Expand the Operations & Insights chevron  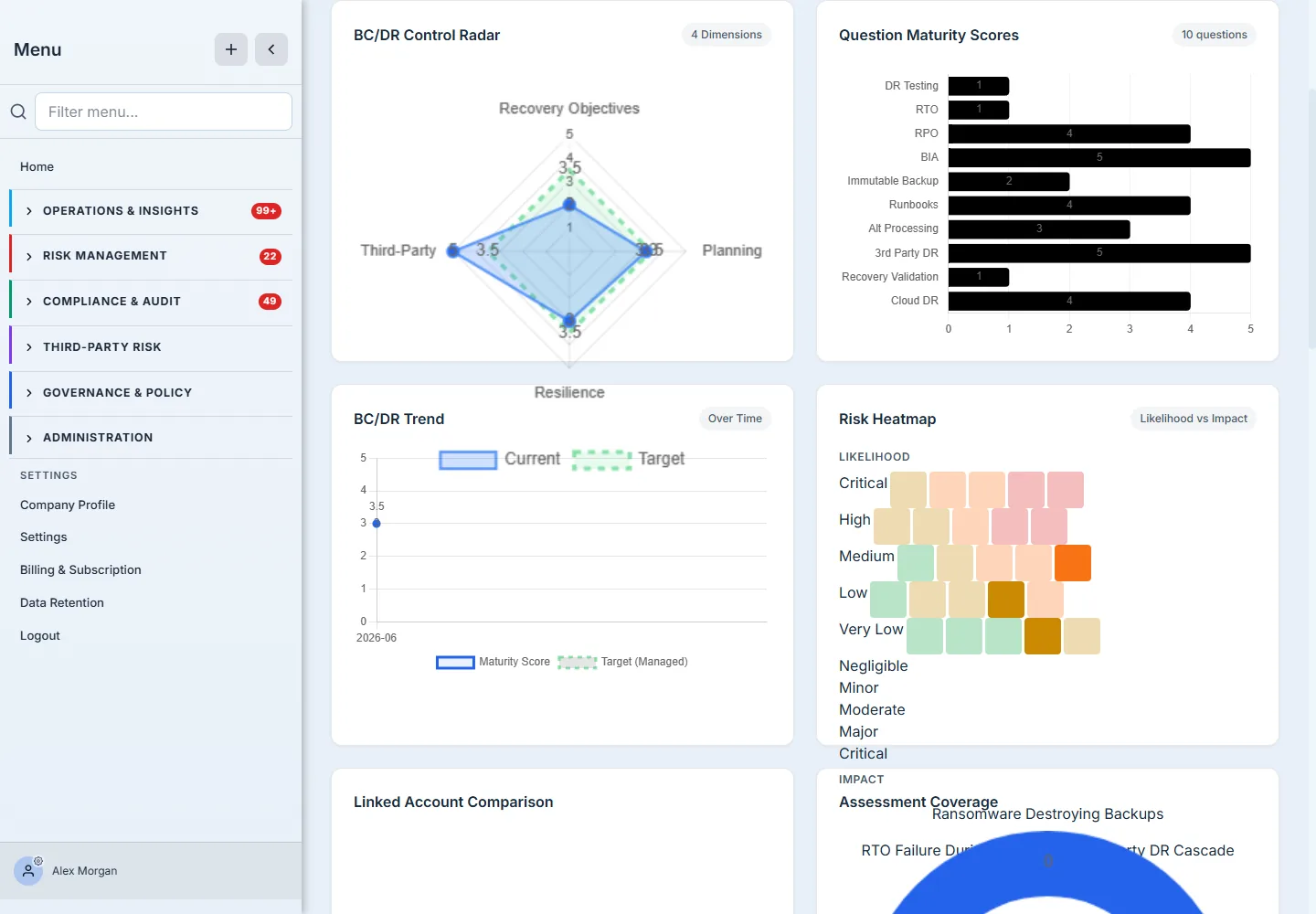pyautogui.click(x=29, y=211)
